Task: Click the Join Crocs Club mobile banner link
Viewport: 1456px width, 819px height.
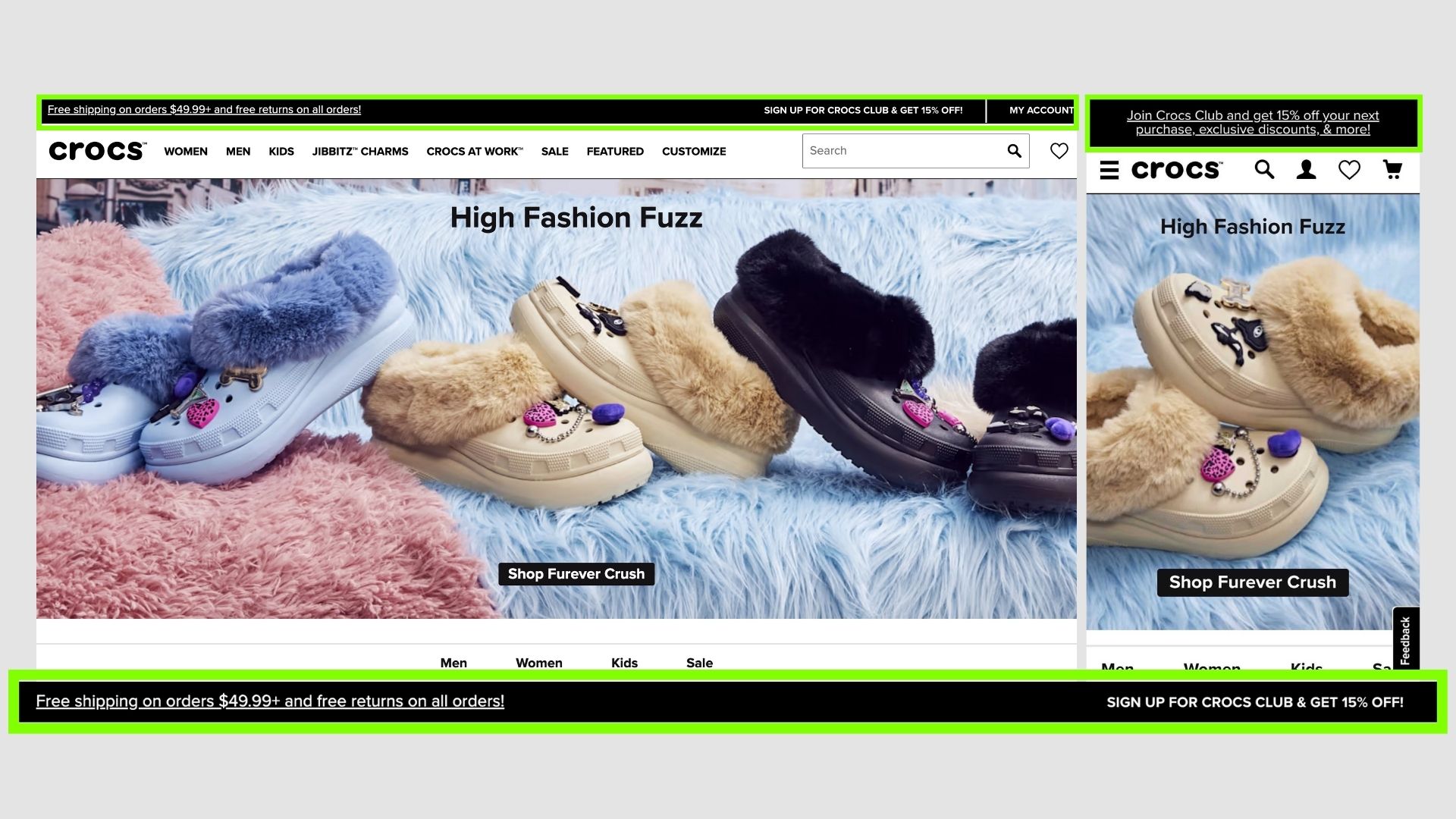Action: 1253,123
